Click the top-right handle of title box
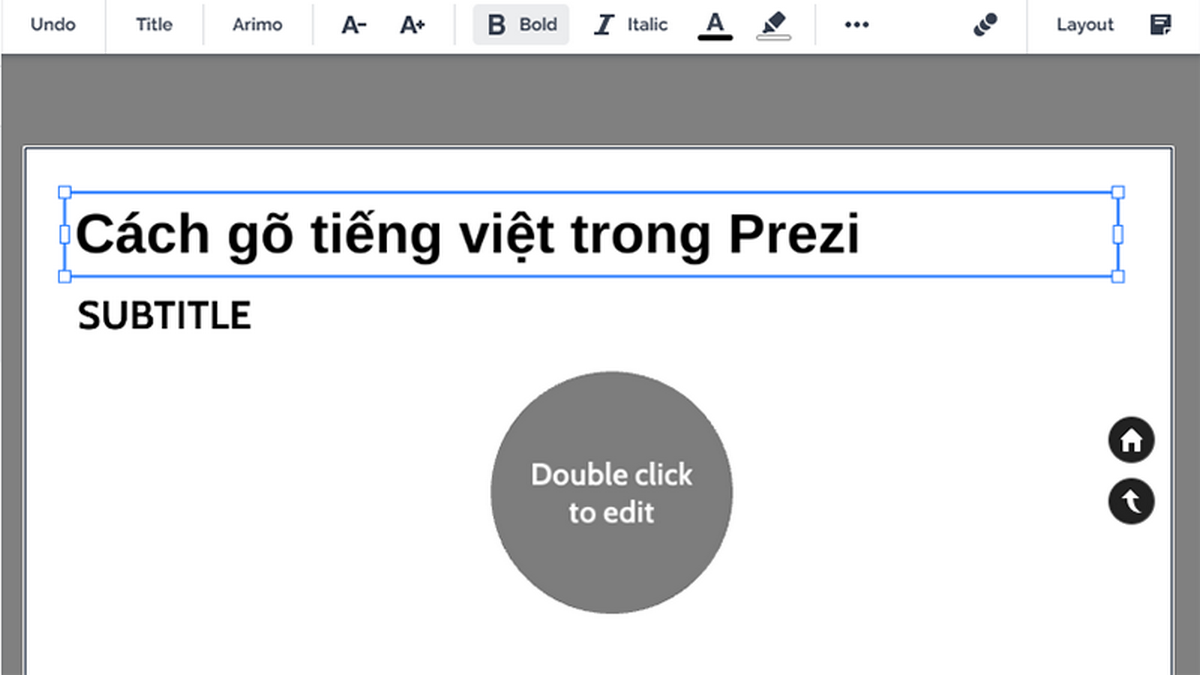1200x675 pixels. pos(1118,192)
